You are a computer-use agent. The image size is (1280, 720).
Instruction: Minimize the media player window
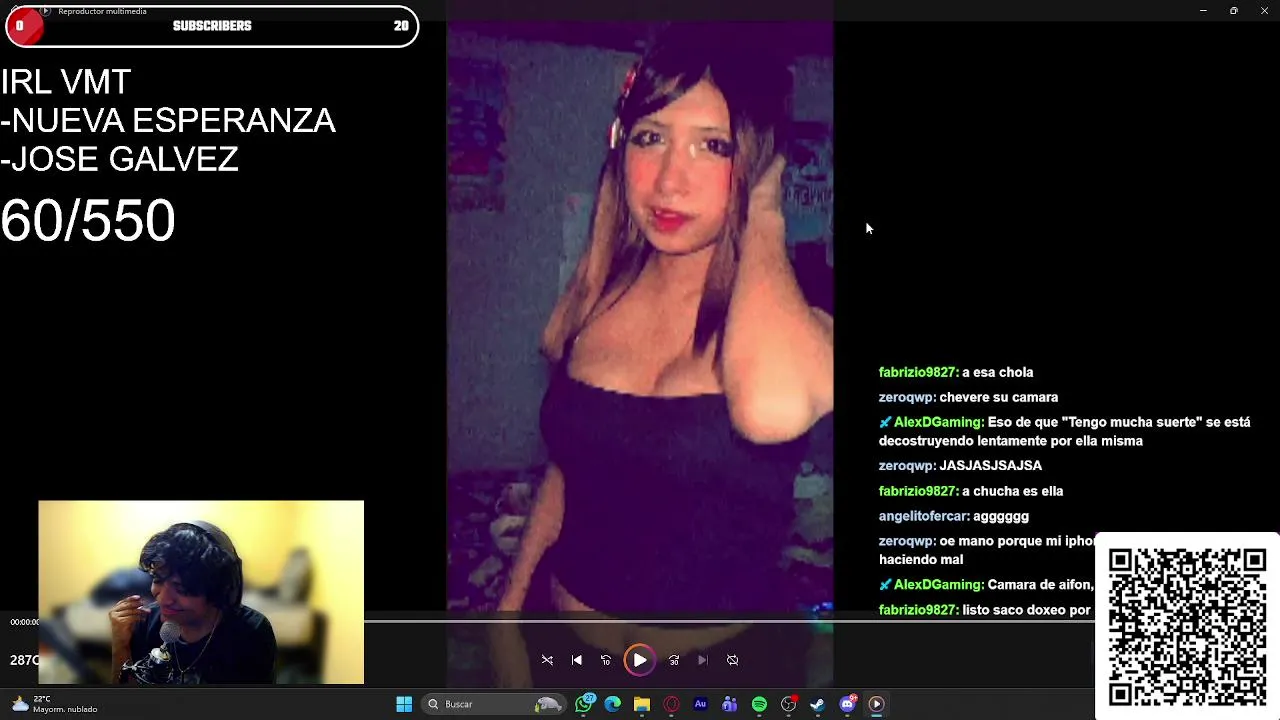point(1203,11)
